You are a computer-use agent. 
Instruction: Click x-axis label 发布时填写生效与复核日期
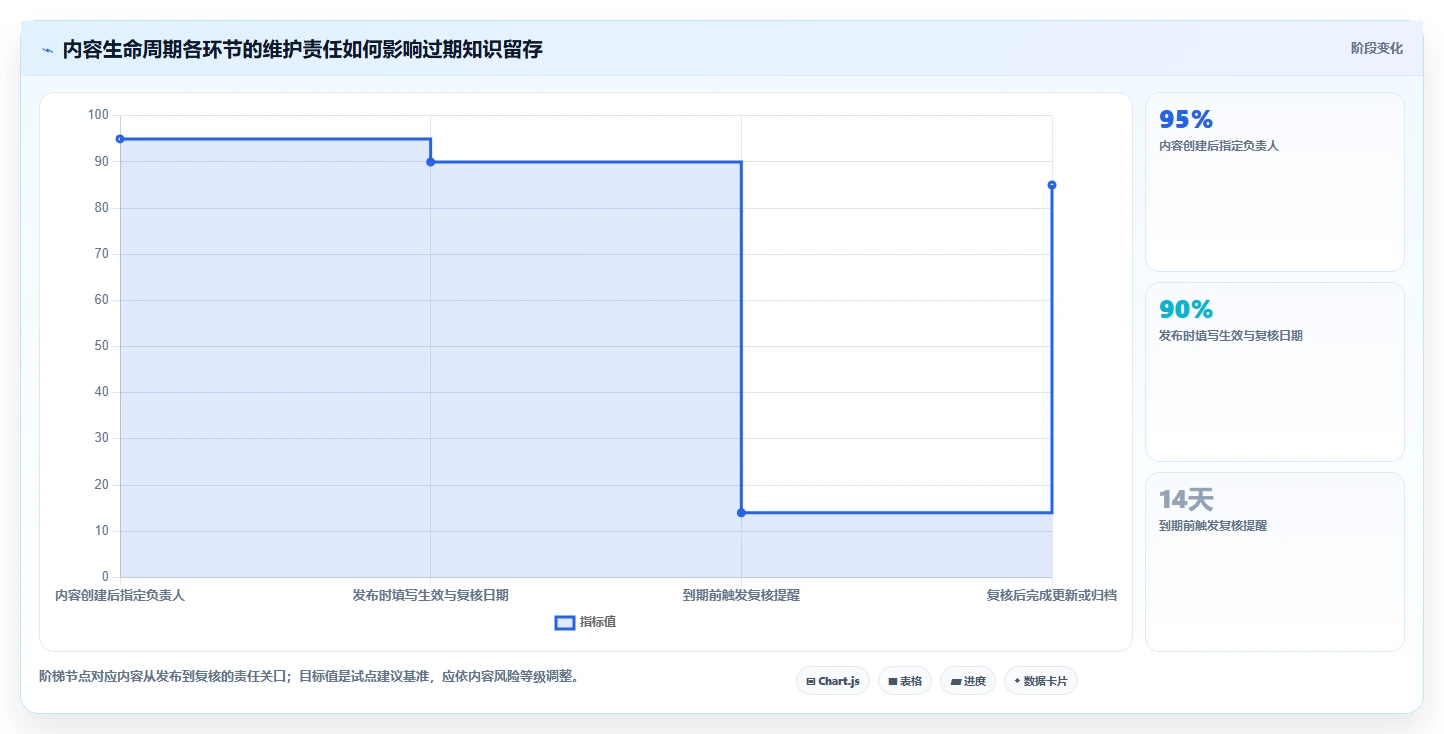pos(431,595)
